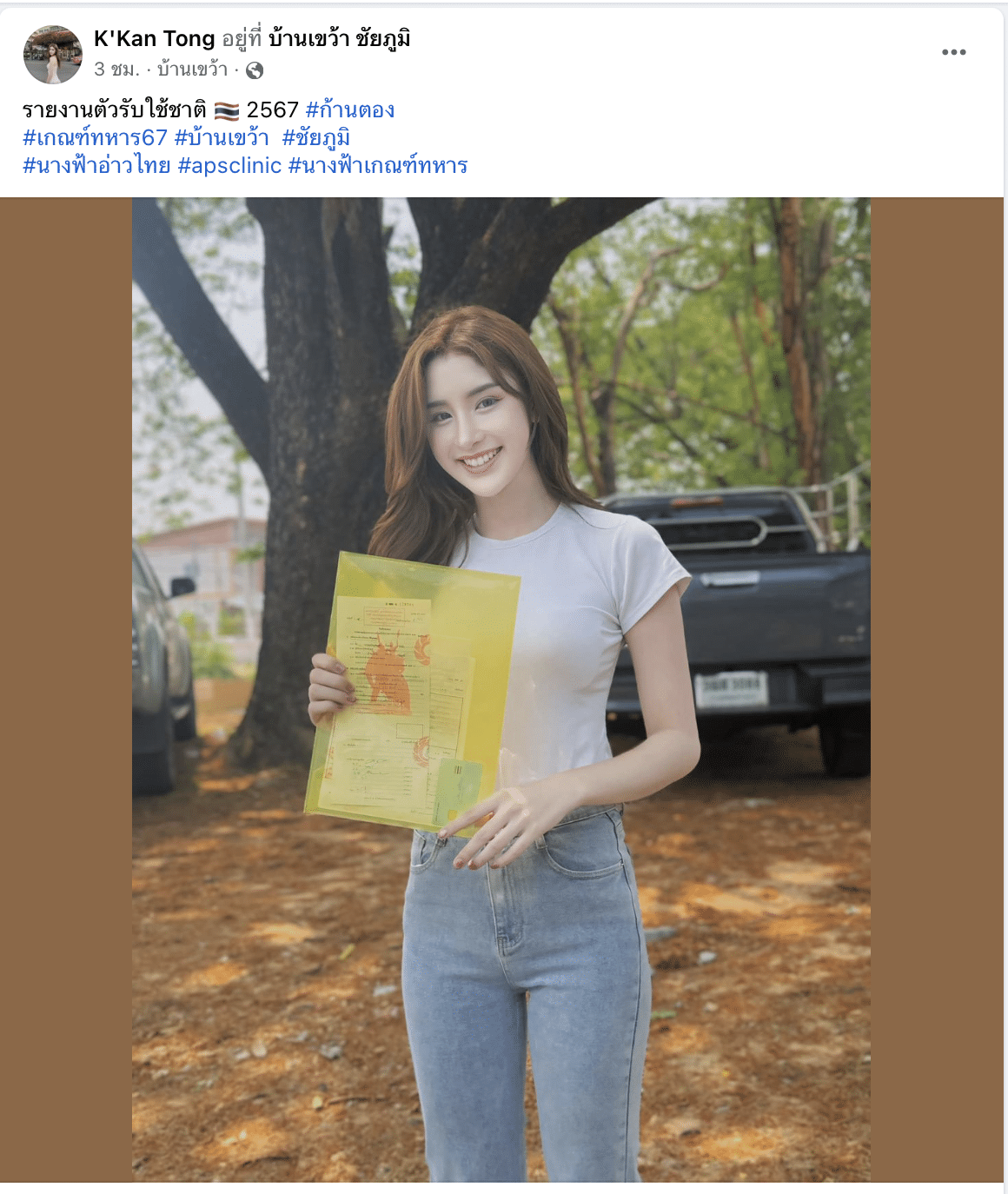Click the globe public audience icon
Image resolution: width=1008 pixels, height=1194 pixels.
[x=255, y=70]
